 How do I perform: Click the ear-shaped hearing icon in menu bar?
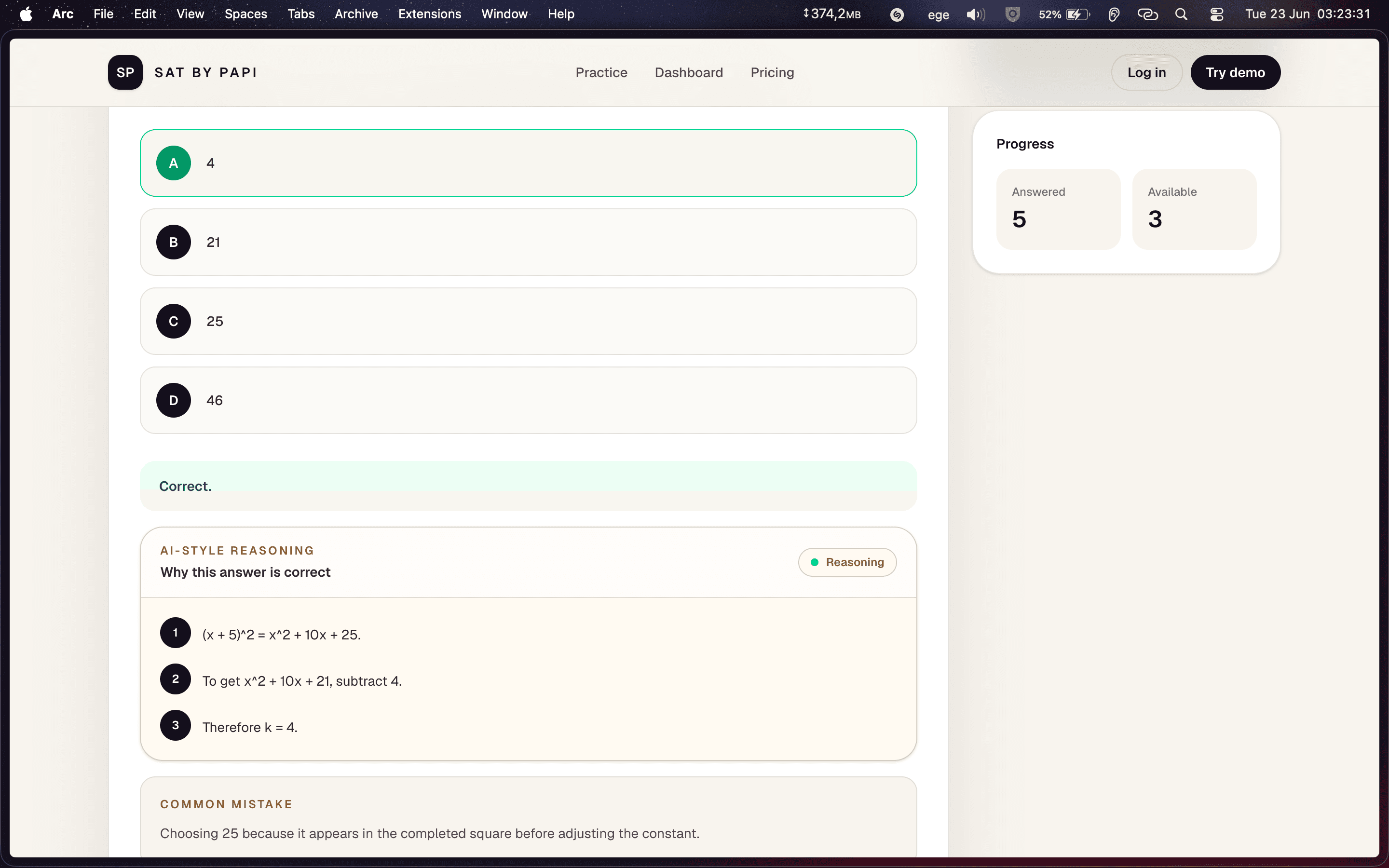(x=1114, y=14)
